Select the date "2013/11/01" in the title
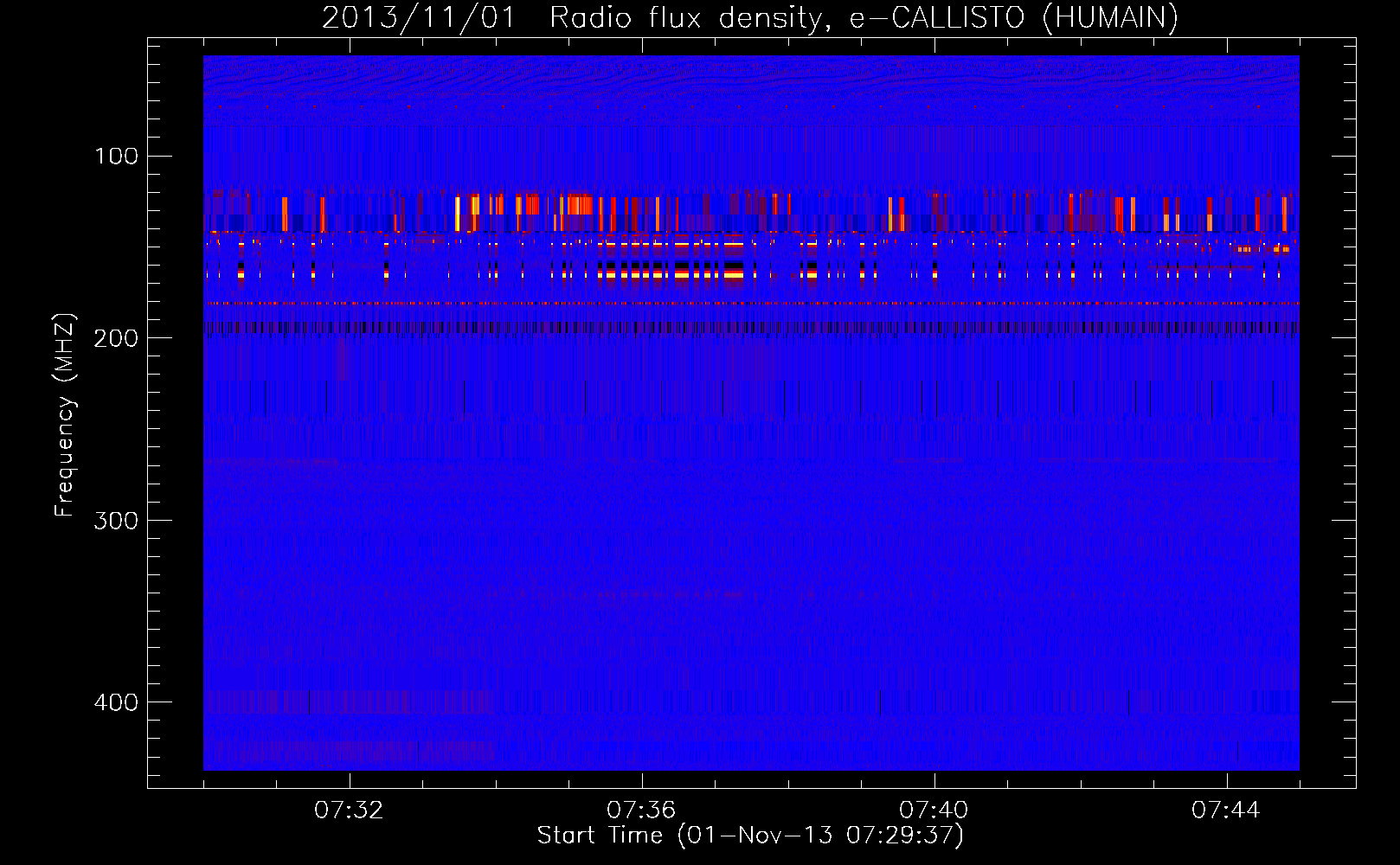1400x865 pixels. (x=419, y=17)
